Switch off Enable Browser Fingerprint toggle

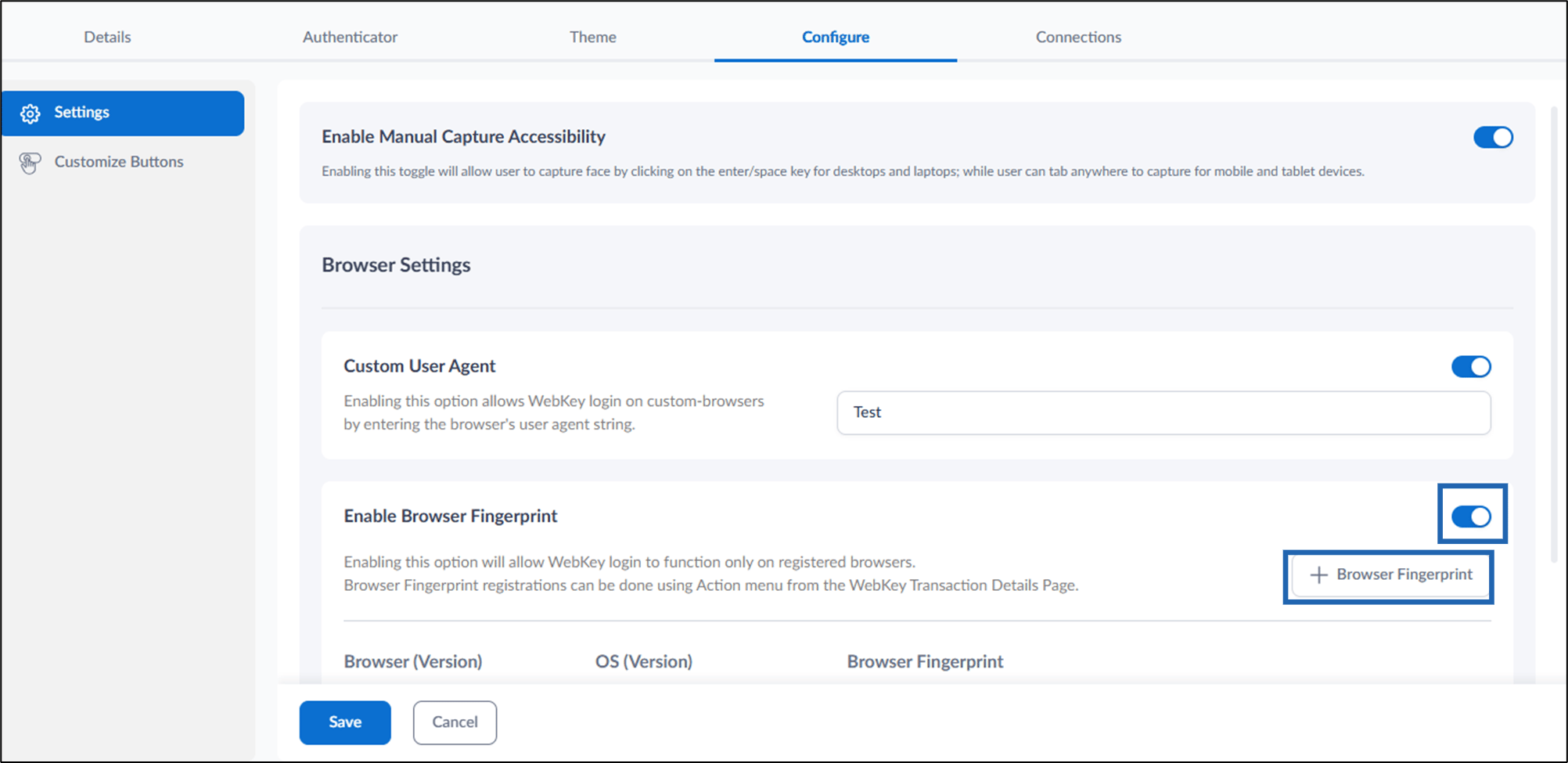point(1471,517)
